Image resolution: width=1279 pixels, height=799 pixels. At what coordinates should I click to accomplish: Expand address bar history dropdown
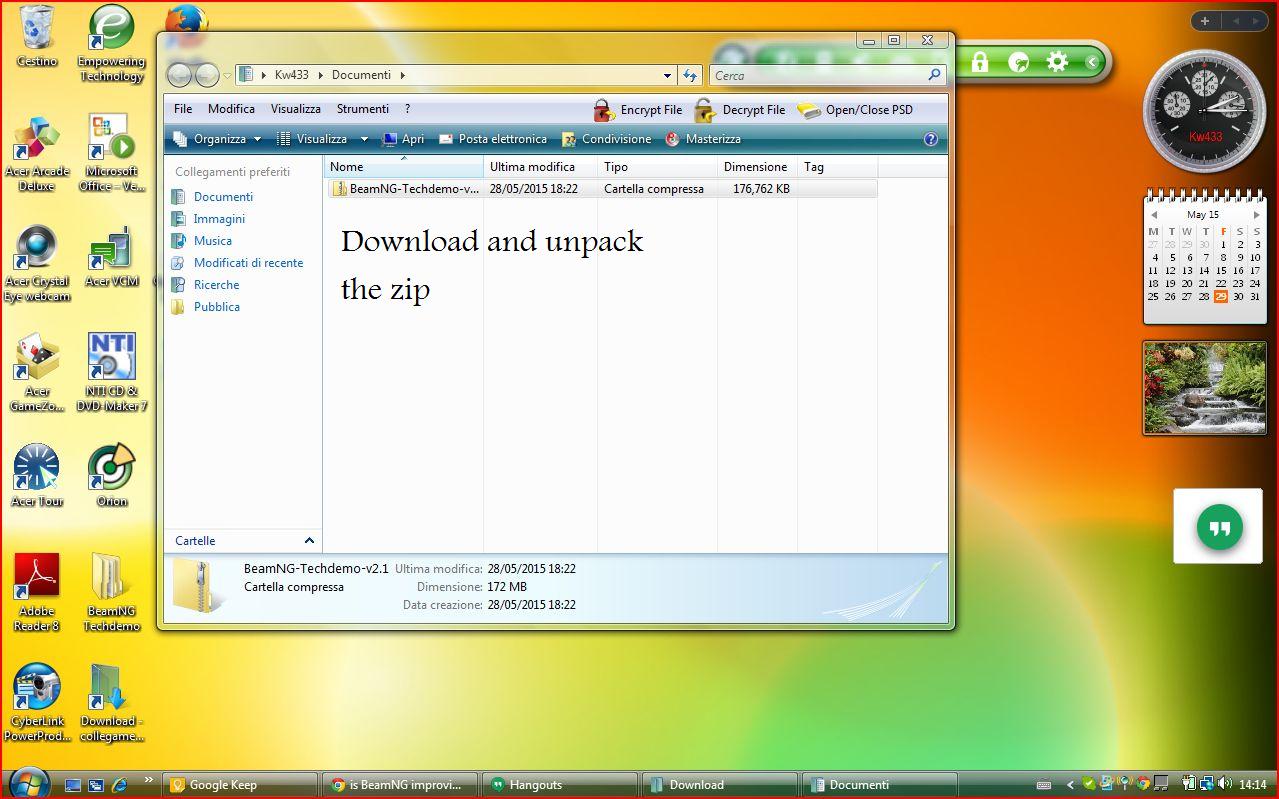coord(668,75)
